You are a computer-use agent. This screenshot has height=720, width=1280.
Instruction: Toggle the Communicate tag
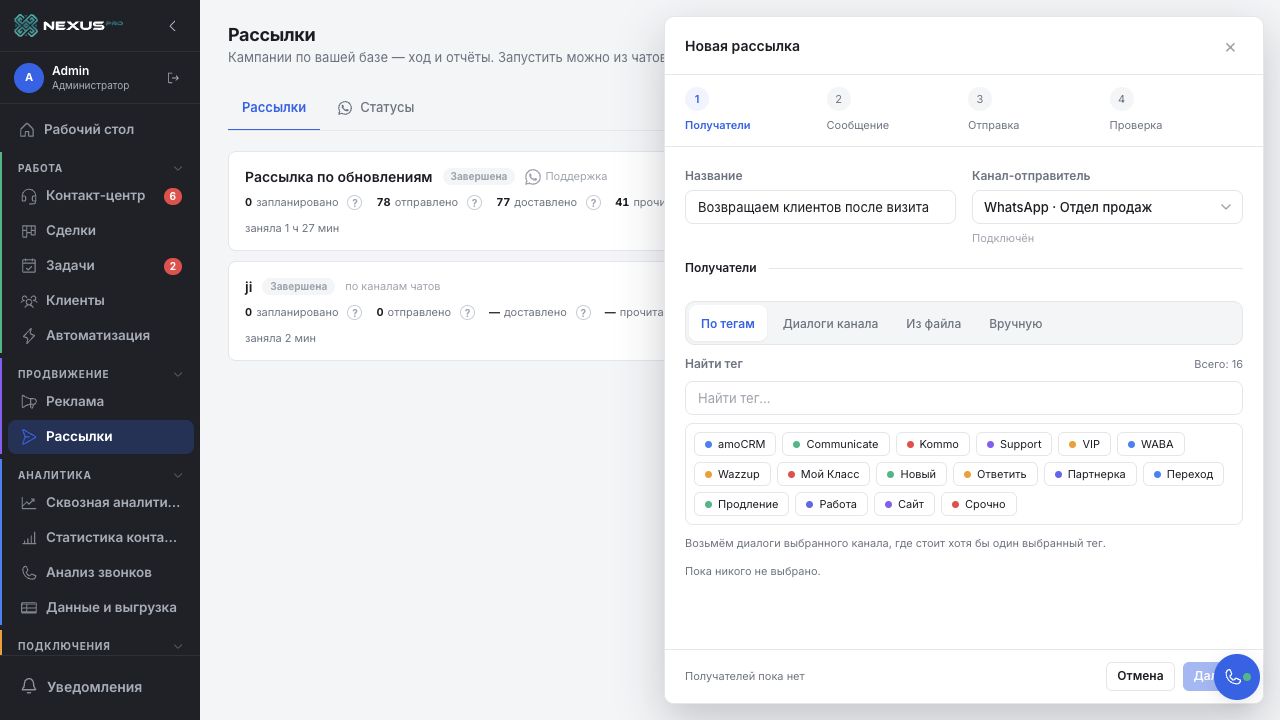(x=836, y=444)
